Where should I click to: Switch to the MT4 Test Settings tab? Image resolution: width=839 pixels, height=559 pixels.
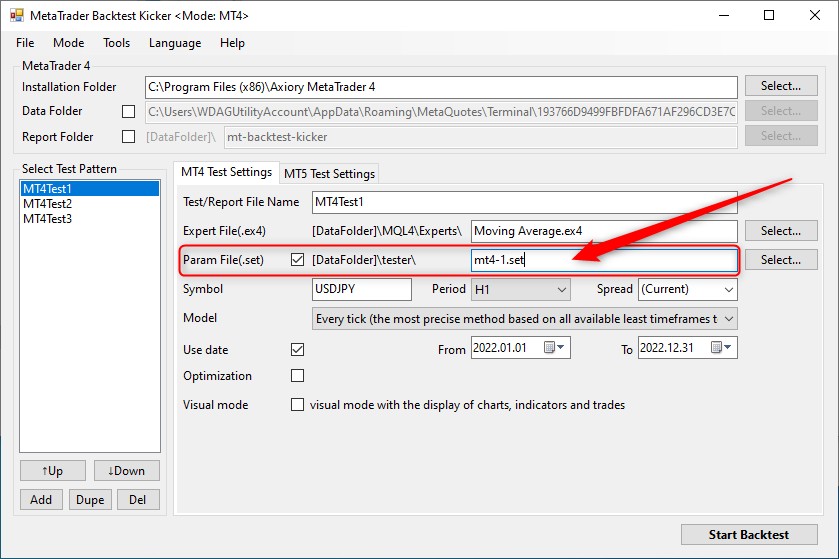click(x=226, y=172)
